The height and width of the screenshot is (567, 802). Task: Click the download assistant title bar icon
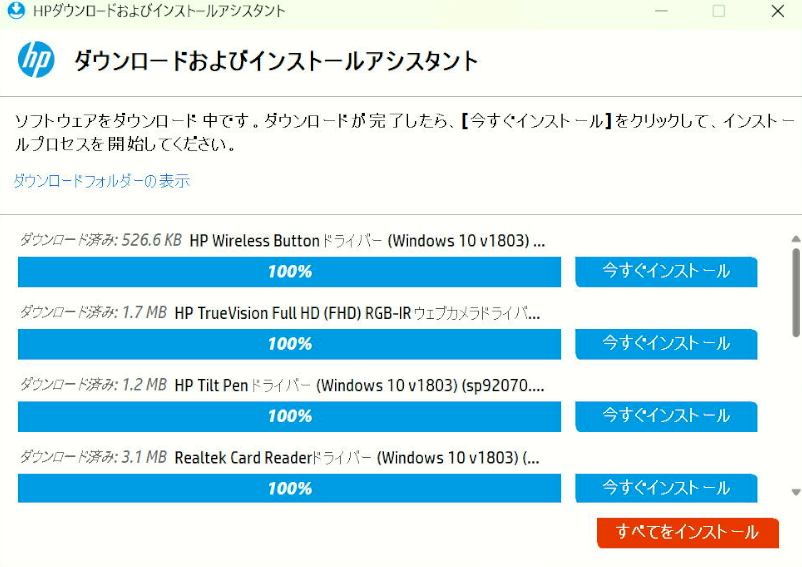pos(16,10)
